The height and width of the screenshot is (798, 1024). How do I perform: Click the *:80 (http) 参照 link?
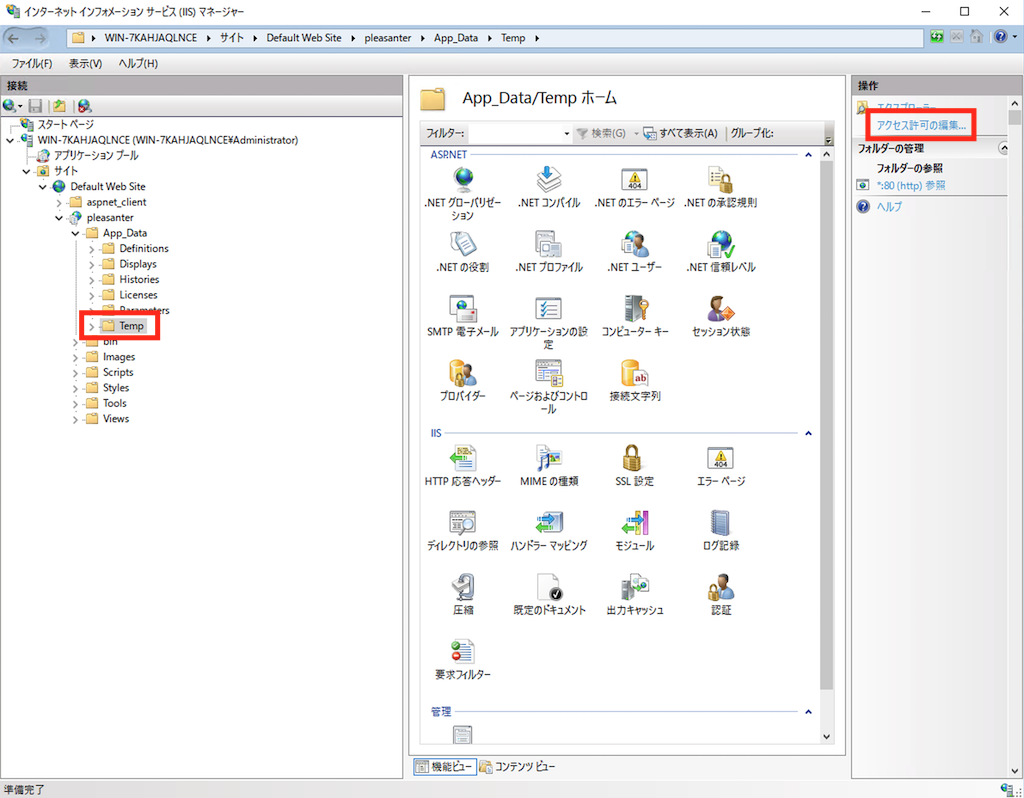[x=910, y=185]
